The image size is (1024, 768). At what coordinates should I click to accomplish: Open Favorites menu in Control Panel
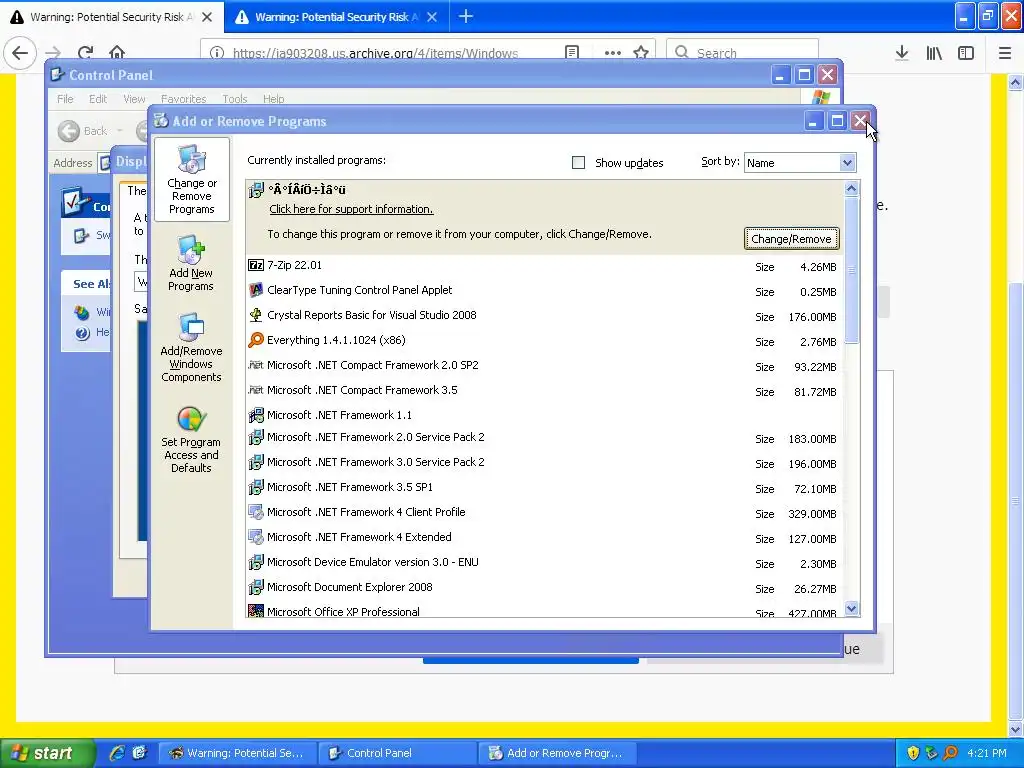coord(184,99)
